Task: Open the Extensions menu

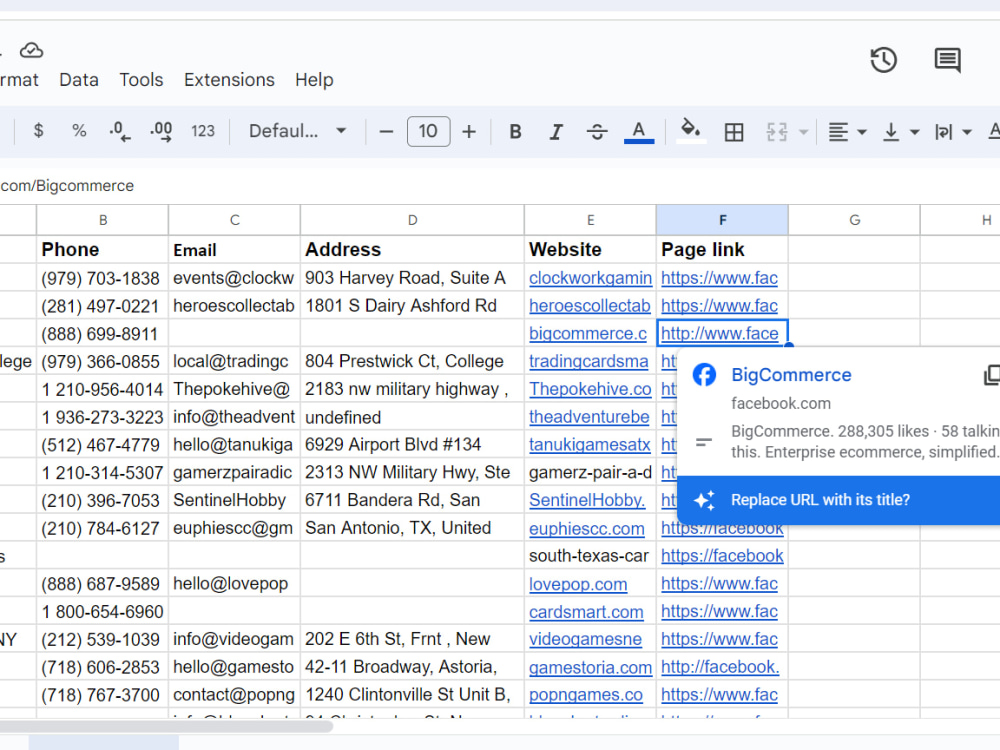Action: tap(229, 80)
